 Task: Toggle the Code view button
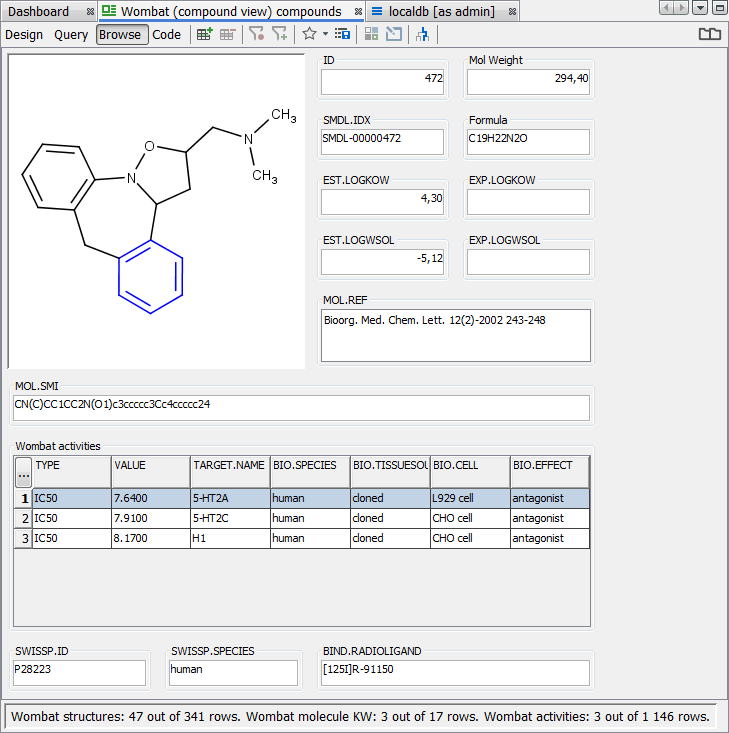(x=166, y=34)
